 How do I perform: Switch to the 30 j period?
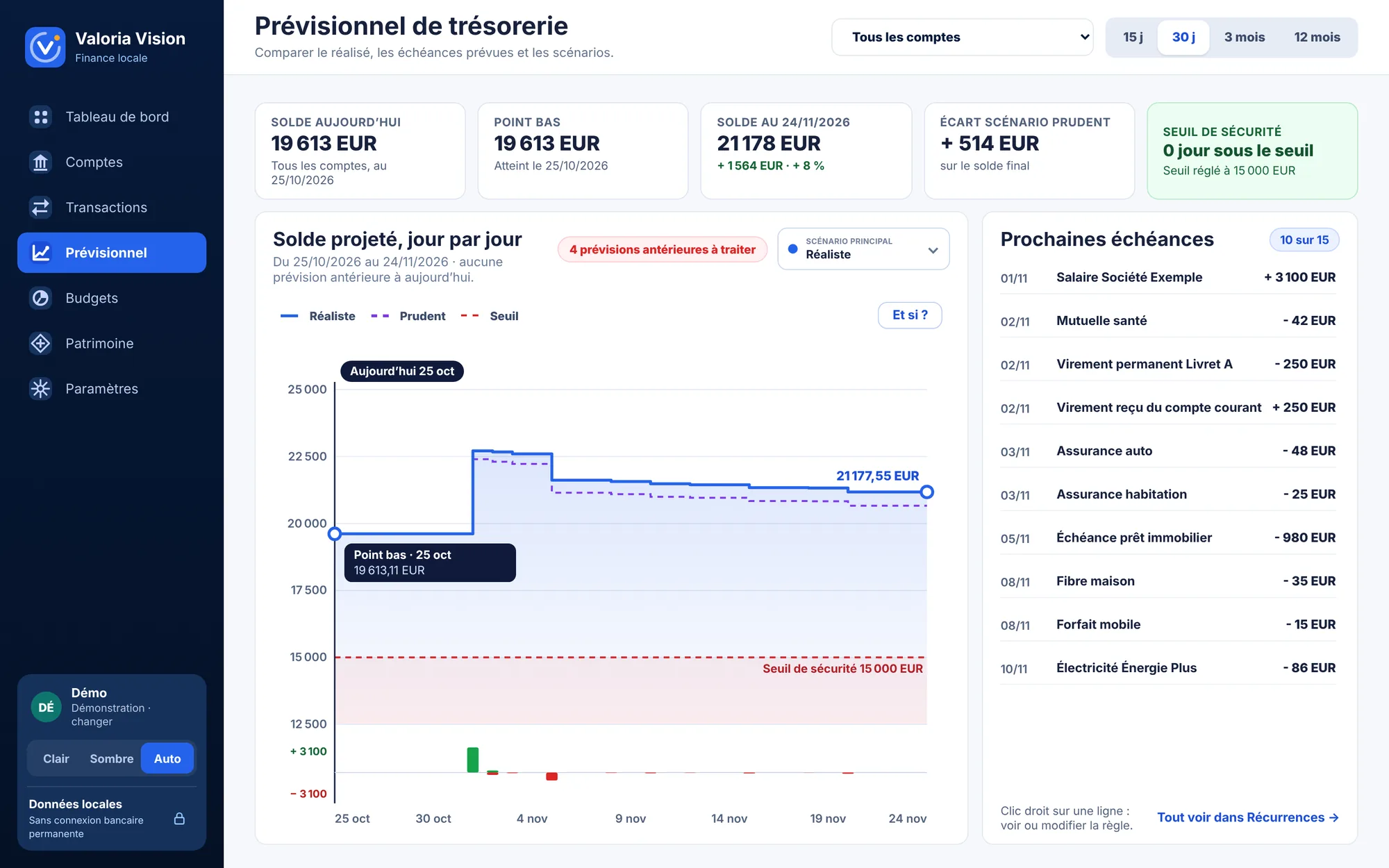coord(1183,37)
